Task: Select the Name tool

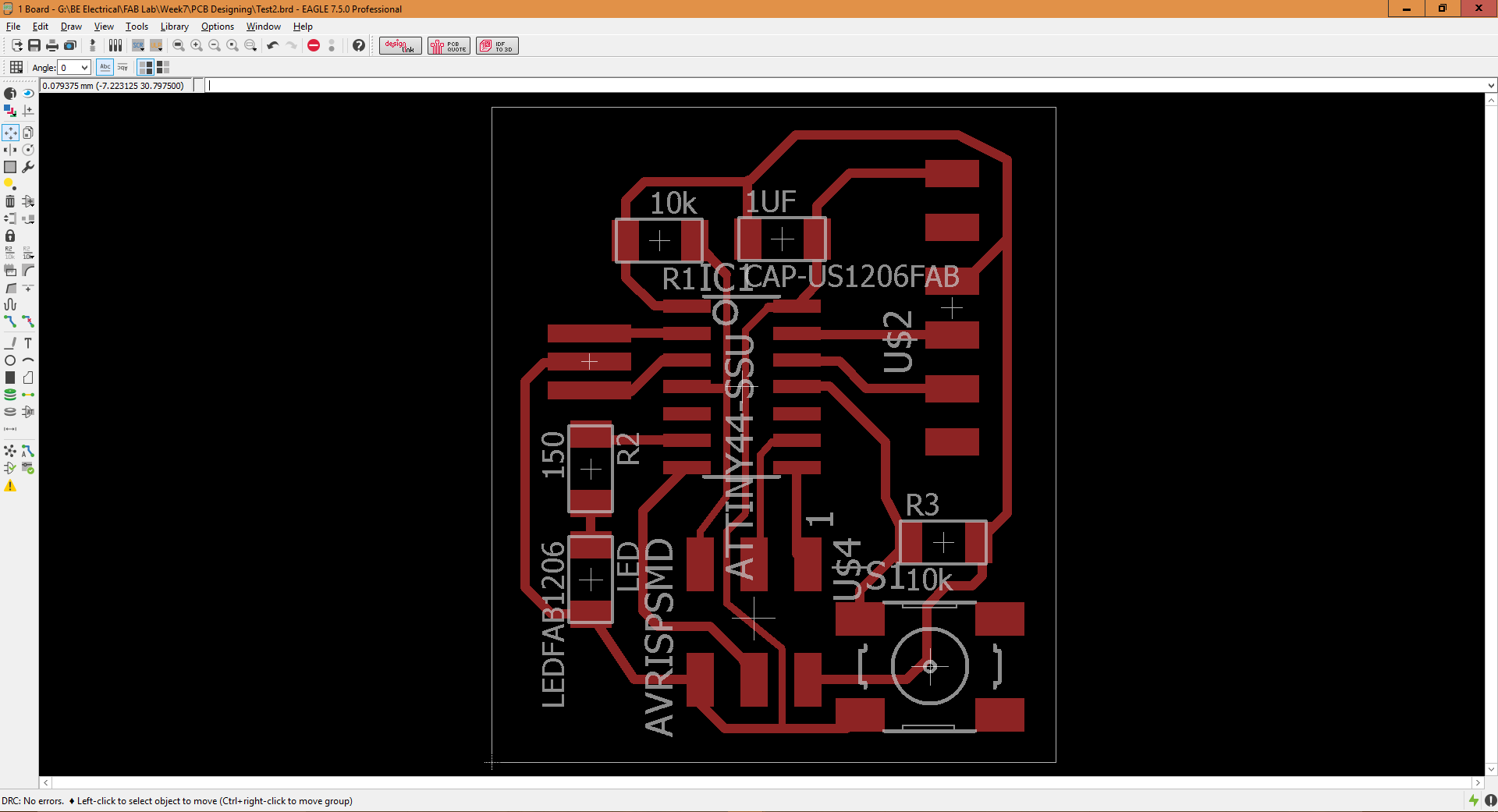Action: [10, 253]
